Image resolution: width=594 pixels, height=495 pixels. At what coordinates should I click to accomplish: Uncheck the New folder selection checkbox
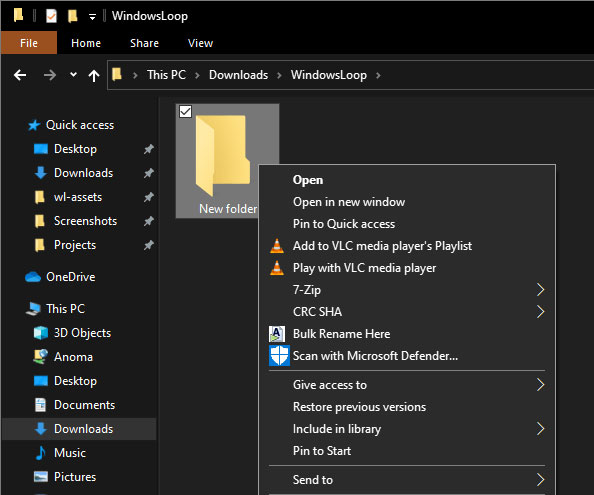tap(185, 111)
